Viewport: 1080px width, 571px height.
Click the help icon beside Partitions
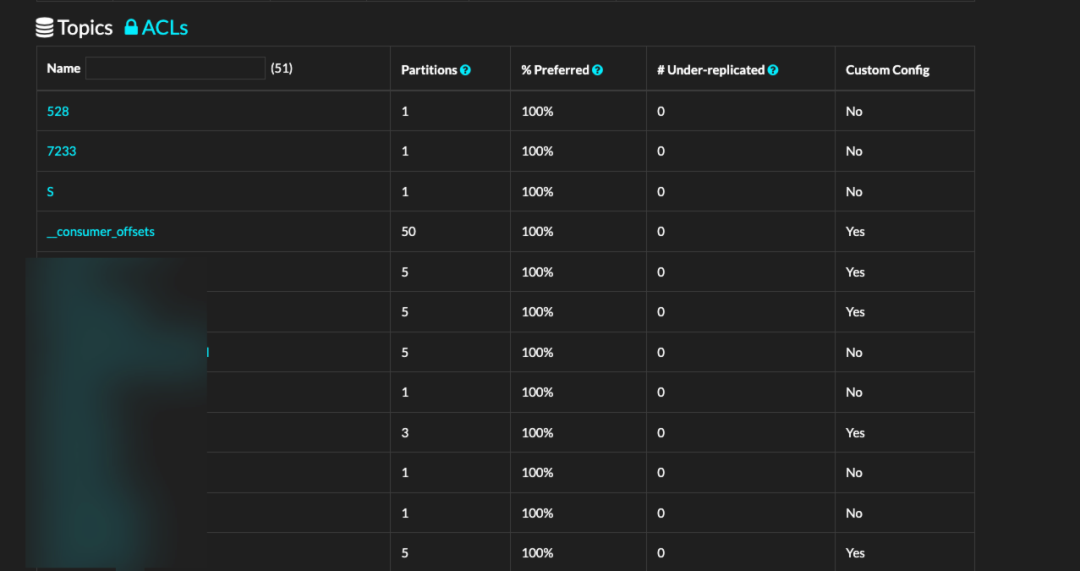click(x=466, y=70)
